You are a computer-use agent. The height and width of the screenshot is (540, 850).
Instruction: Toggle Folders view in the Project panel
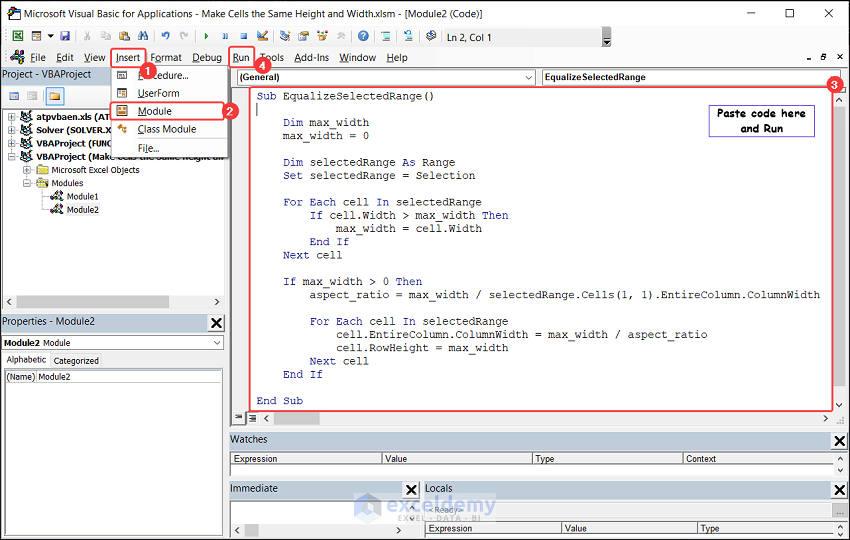tap(55, 96)
